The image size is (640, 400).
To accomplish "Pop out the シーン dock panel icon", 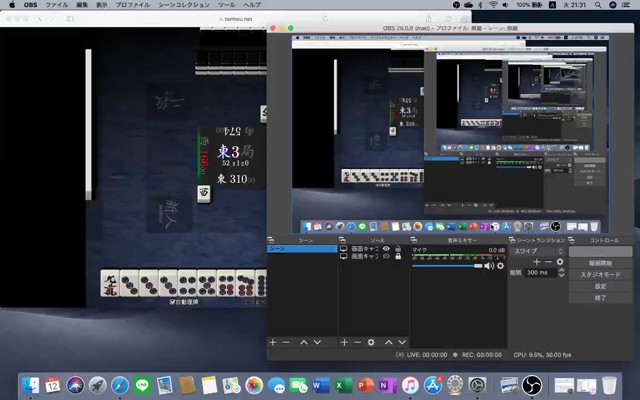I will coord(270,240).
